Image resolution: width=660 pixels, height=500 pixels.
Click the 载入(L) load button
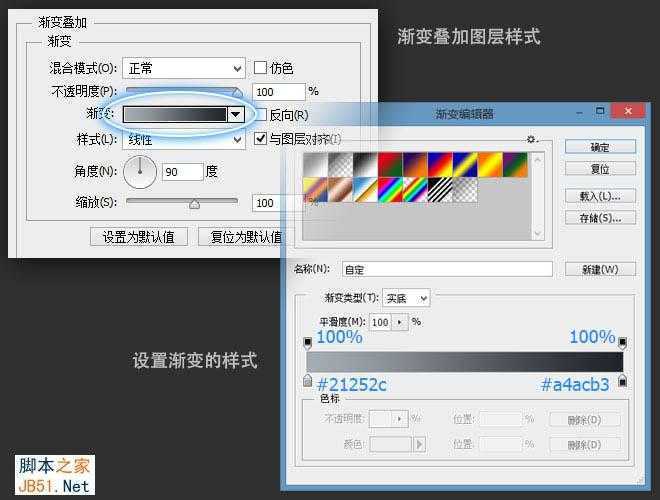[x=600, y=196]
